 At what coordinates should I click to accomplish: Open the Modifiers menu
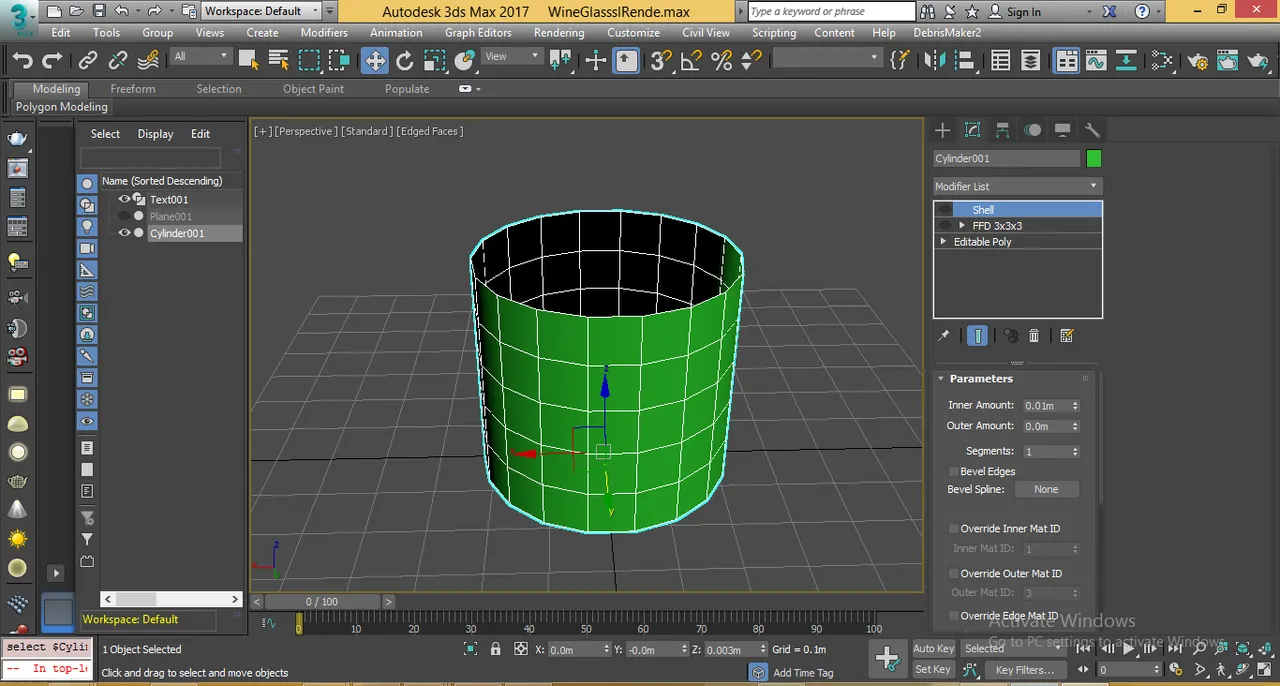point(324,32)
